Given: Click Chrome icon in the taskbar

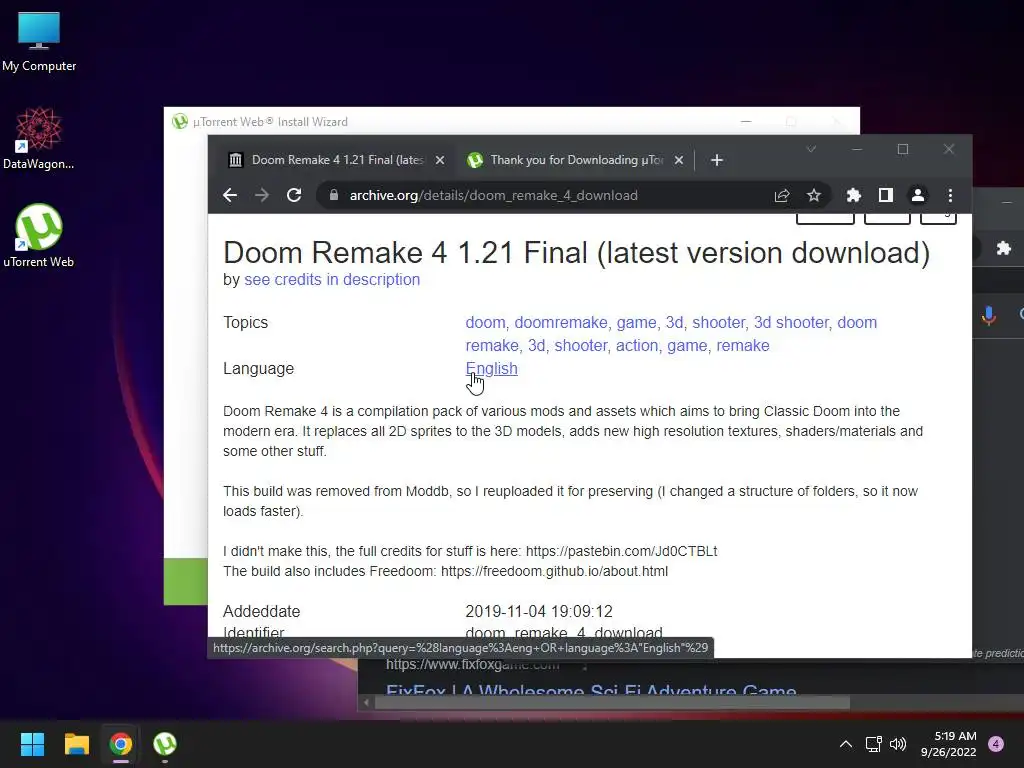Looking at the screenshot, I should pyautogui.click(x=120, y=744).
